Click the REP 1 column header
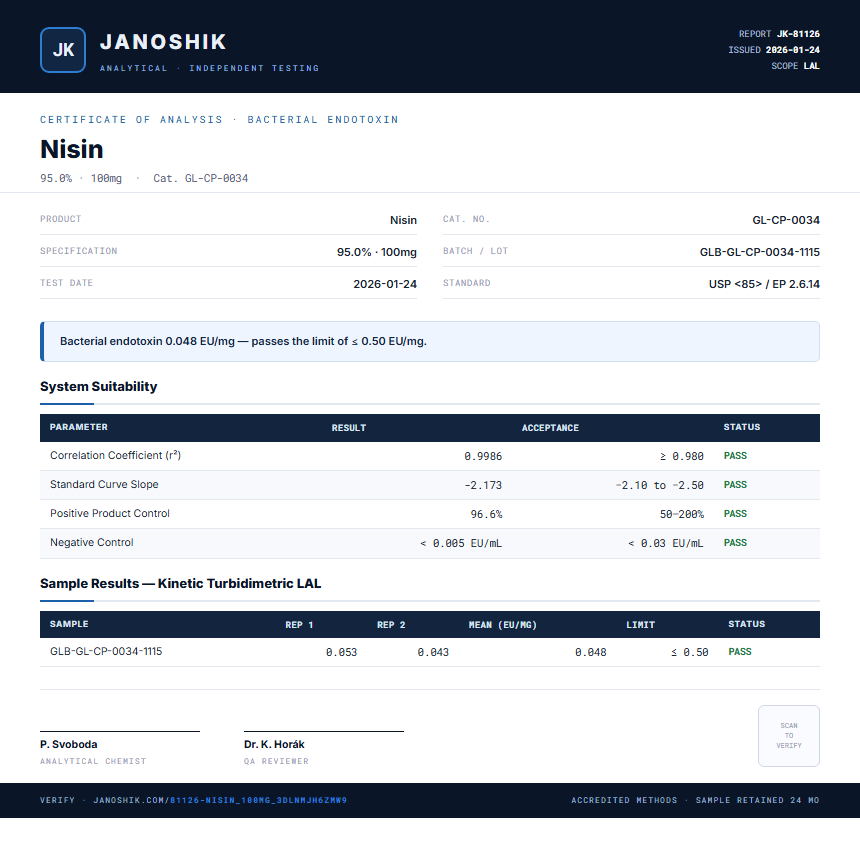This screenshot has width=860, height=846. tap(299, 624)
